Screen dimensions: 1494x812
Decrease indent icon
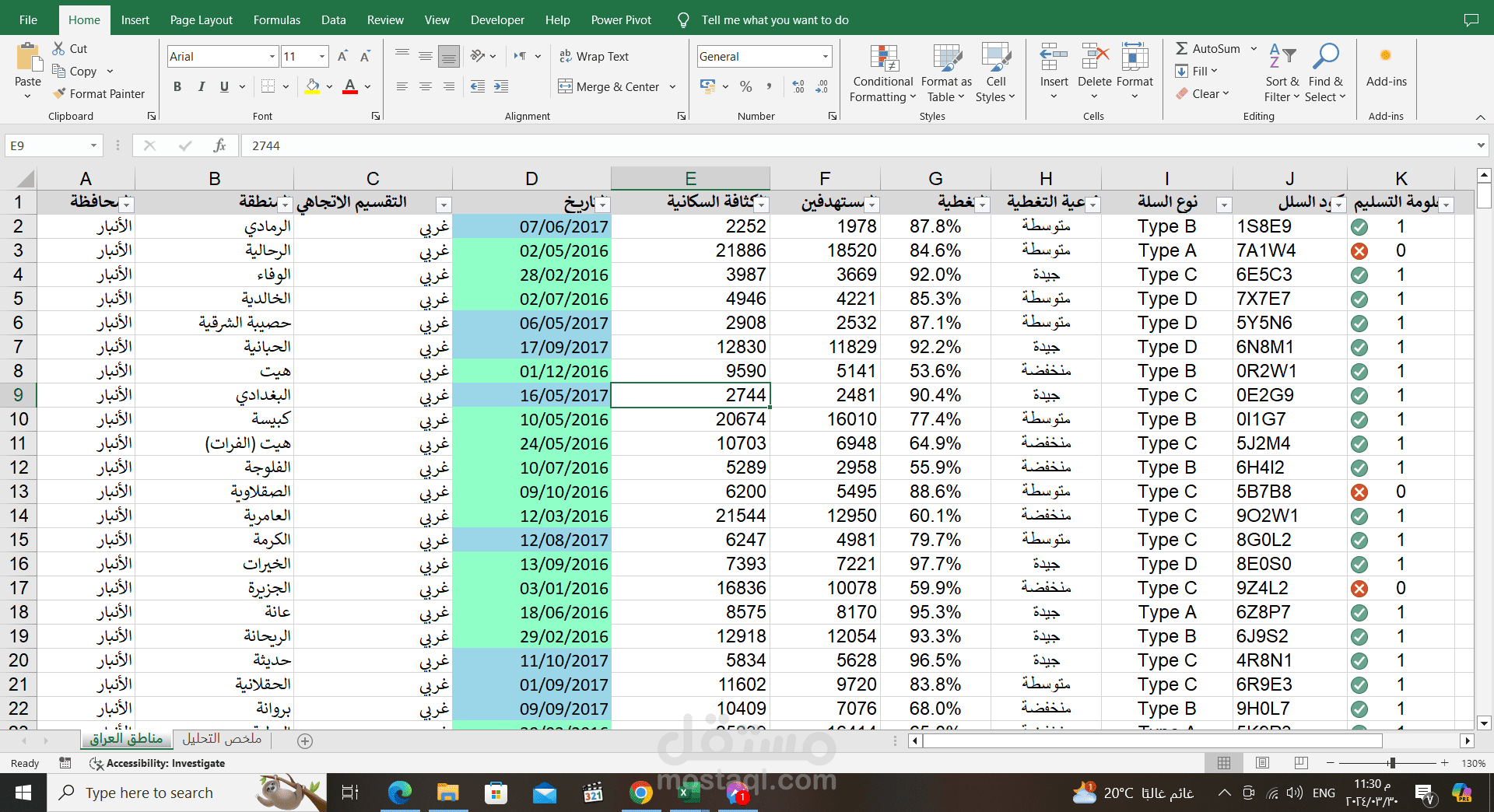click(x=478, y=87)
